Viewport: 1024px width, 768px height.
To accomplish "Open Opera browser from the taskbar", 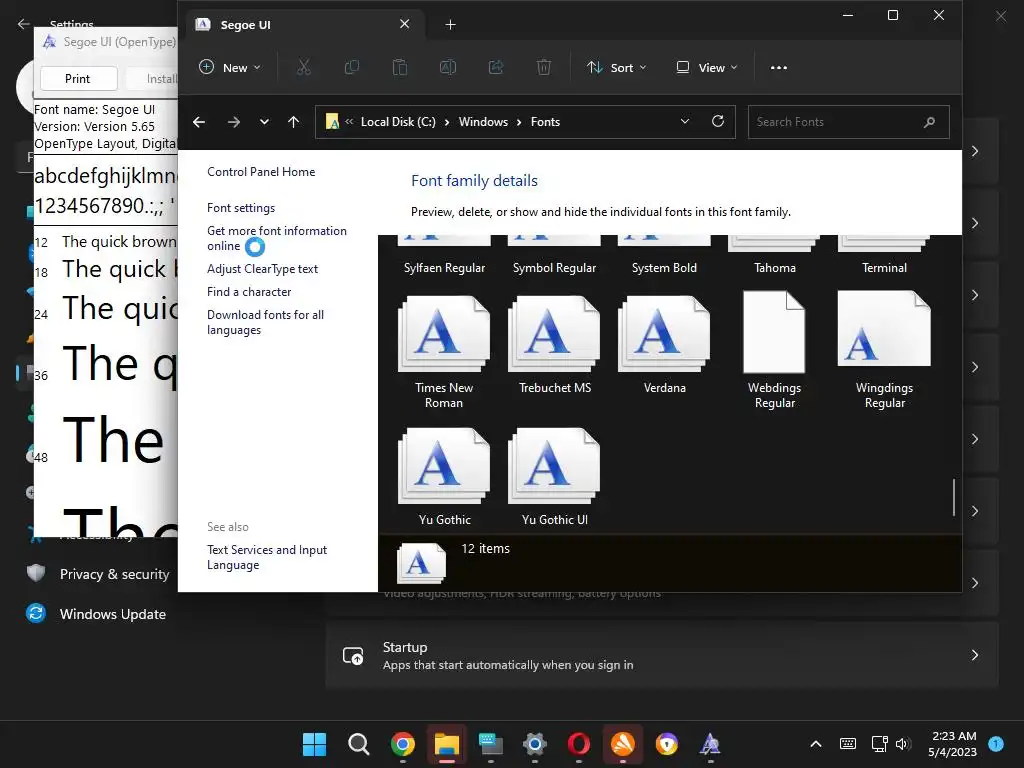I will pos(579,744).
